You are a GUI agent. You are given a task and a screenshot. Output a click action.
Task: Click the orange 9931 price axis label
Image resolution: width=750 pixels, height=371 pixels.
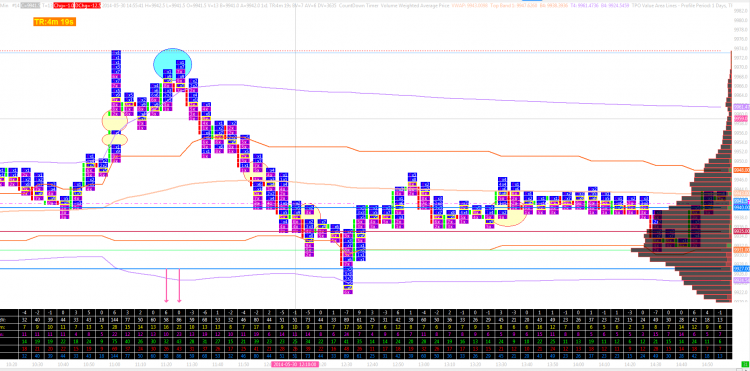[741, 250]
